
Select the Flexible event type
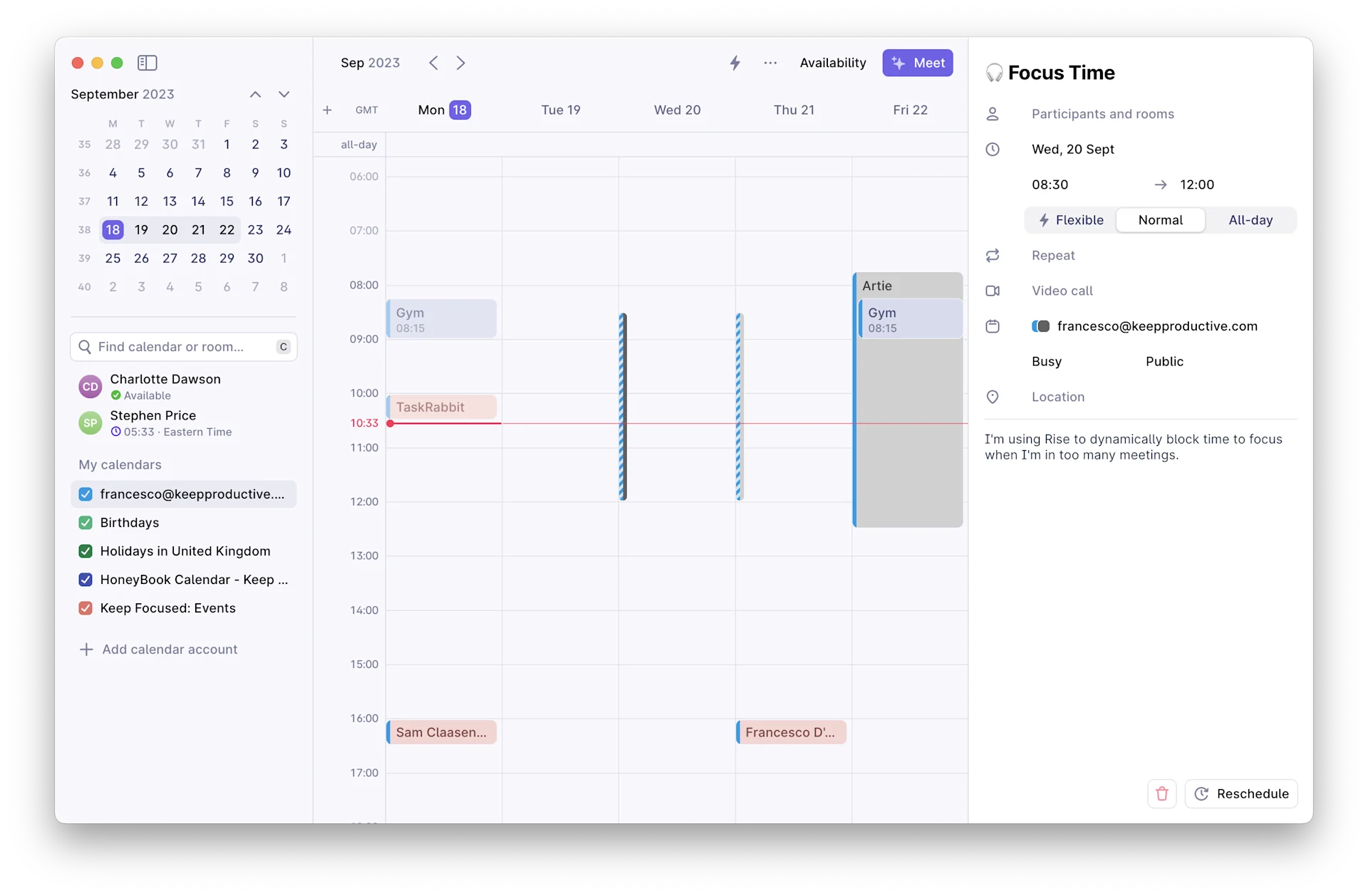click(x=1071, y=220)
